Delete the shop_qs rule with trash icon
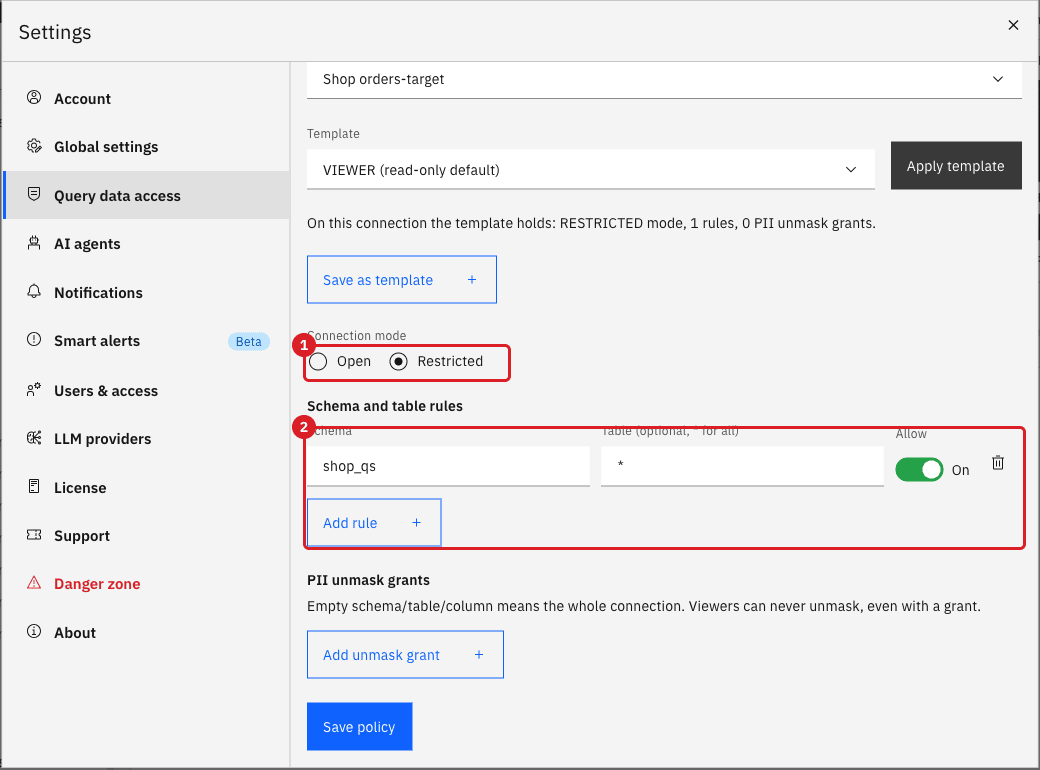Viewport: 1040px width, 770px height. coord(998,463)
